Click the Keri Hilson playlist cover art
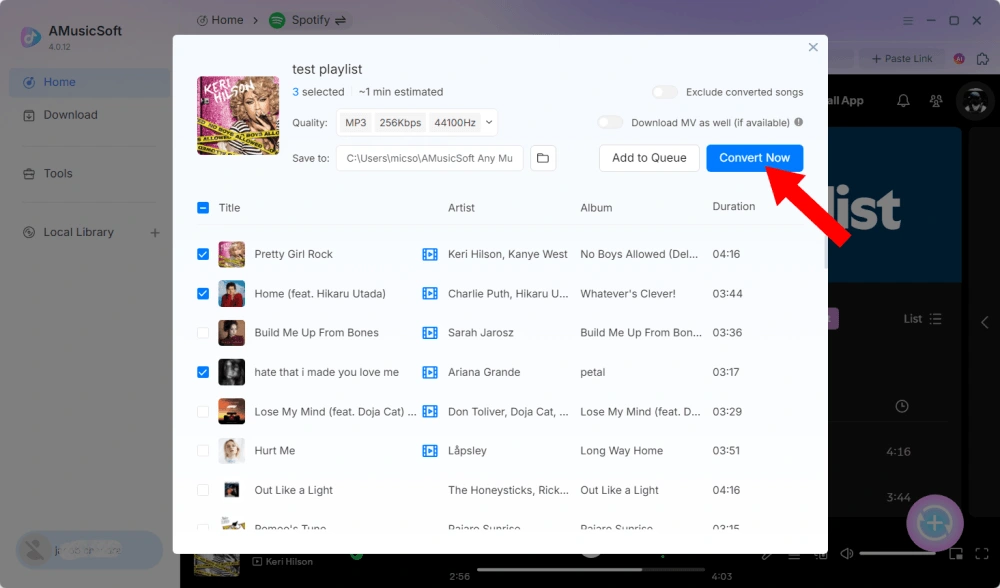 238,115
